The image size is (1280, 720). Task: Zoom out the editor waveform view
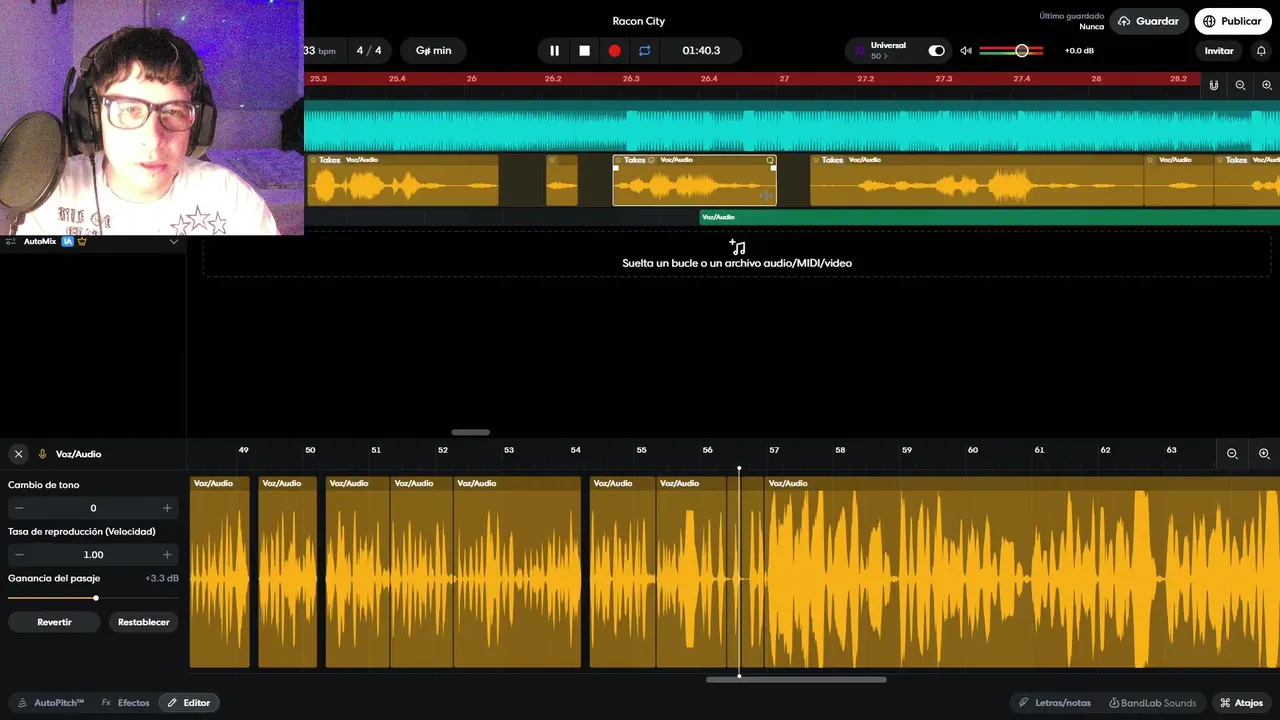click(x=1232, y=454)
